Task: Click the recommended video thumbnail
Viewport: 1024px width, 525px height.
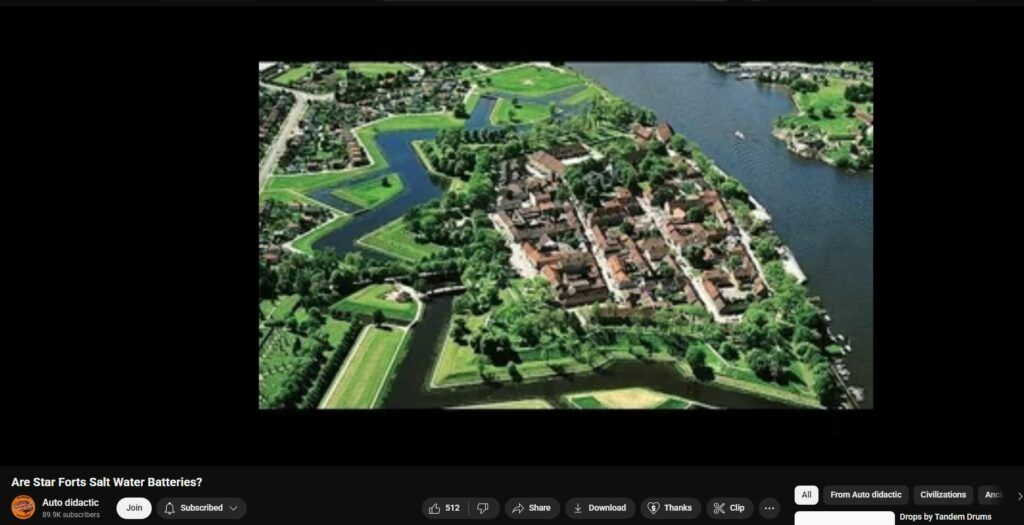Action: [x=844, y=518]
